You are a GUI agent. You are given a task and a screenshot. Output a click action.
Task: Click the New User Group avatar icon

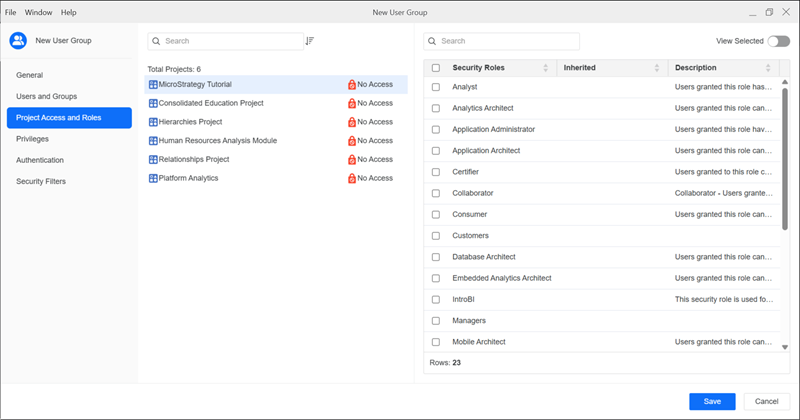click(x=18, y=41)
